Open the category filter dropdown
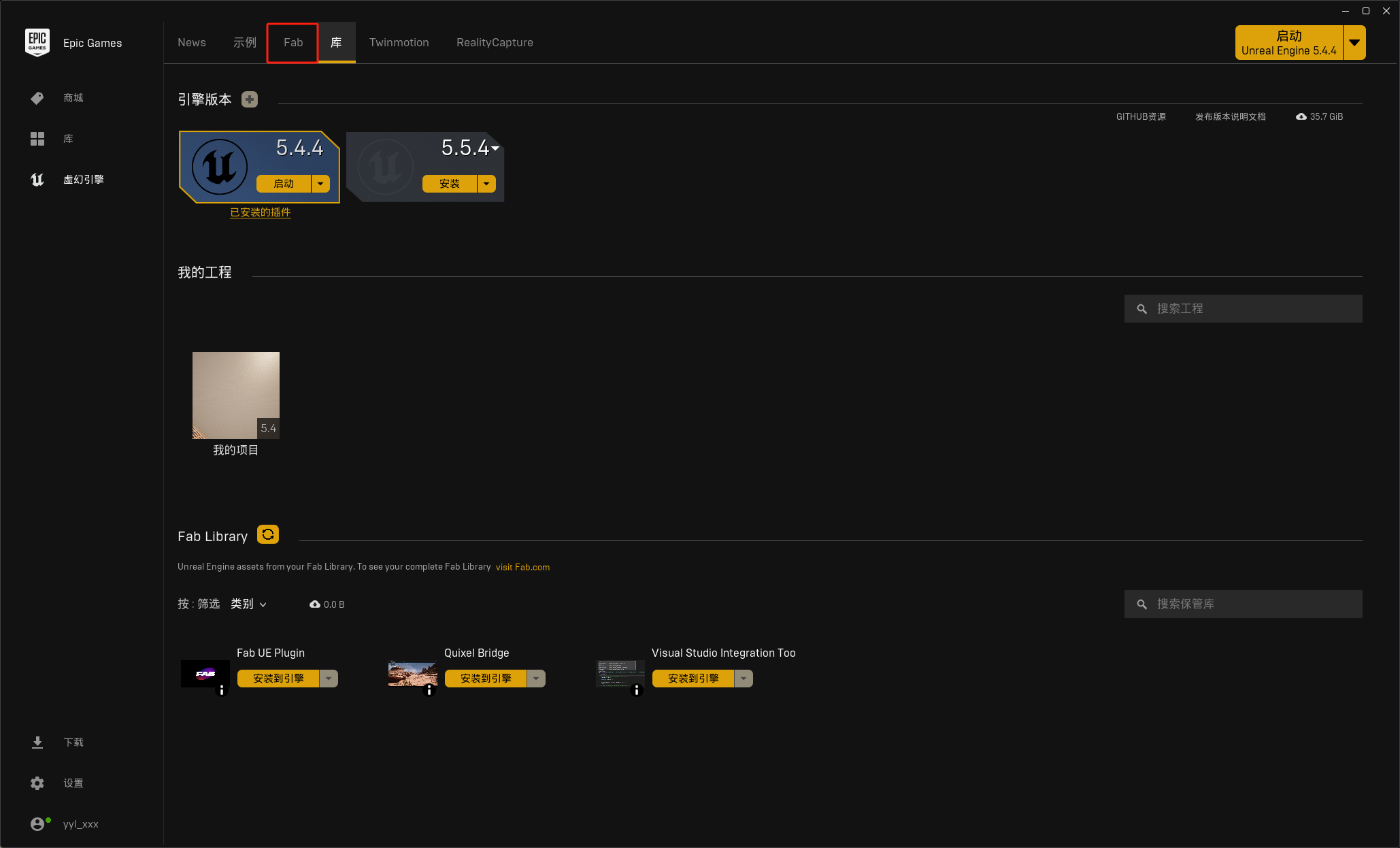The height and width of the screenshot is (848, 1400). tap(249, 604)
